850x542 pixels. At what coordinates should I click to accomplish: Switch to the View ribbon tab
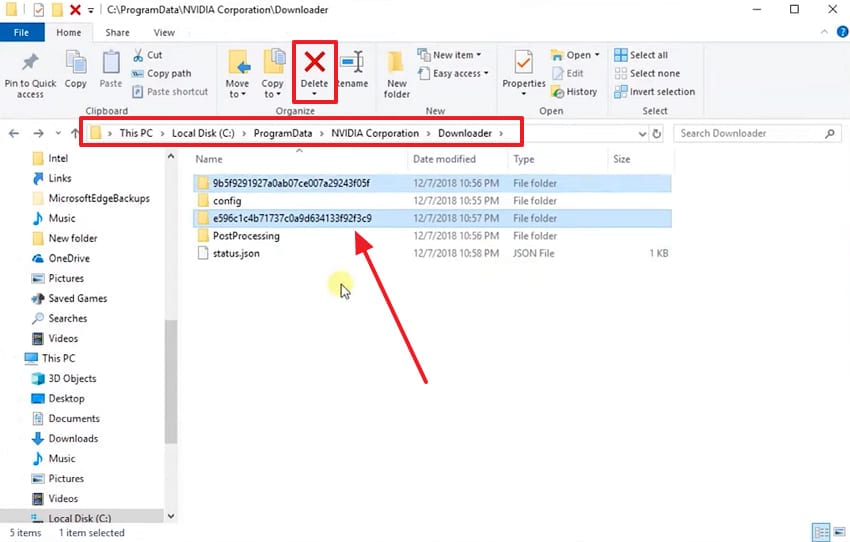(x=164, y=33)
